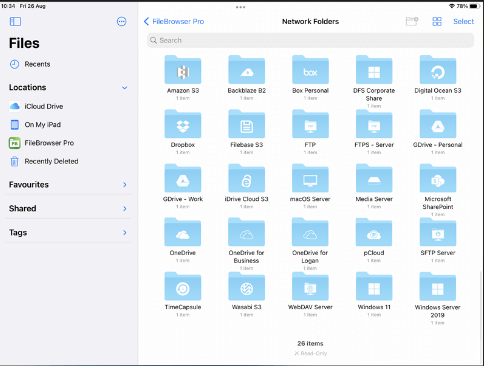Open the OneDrive folder
The width and height of the screenshot is (484, 366).
[183, 232]
